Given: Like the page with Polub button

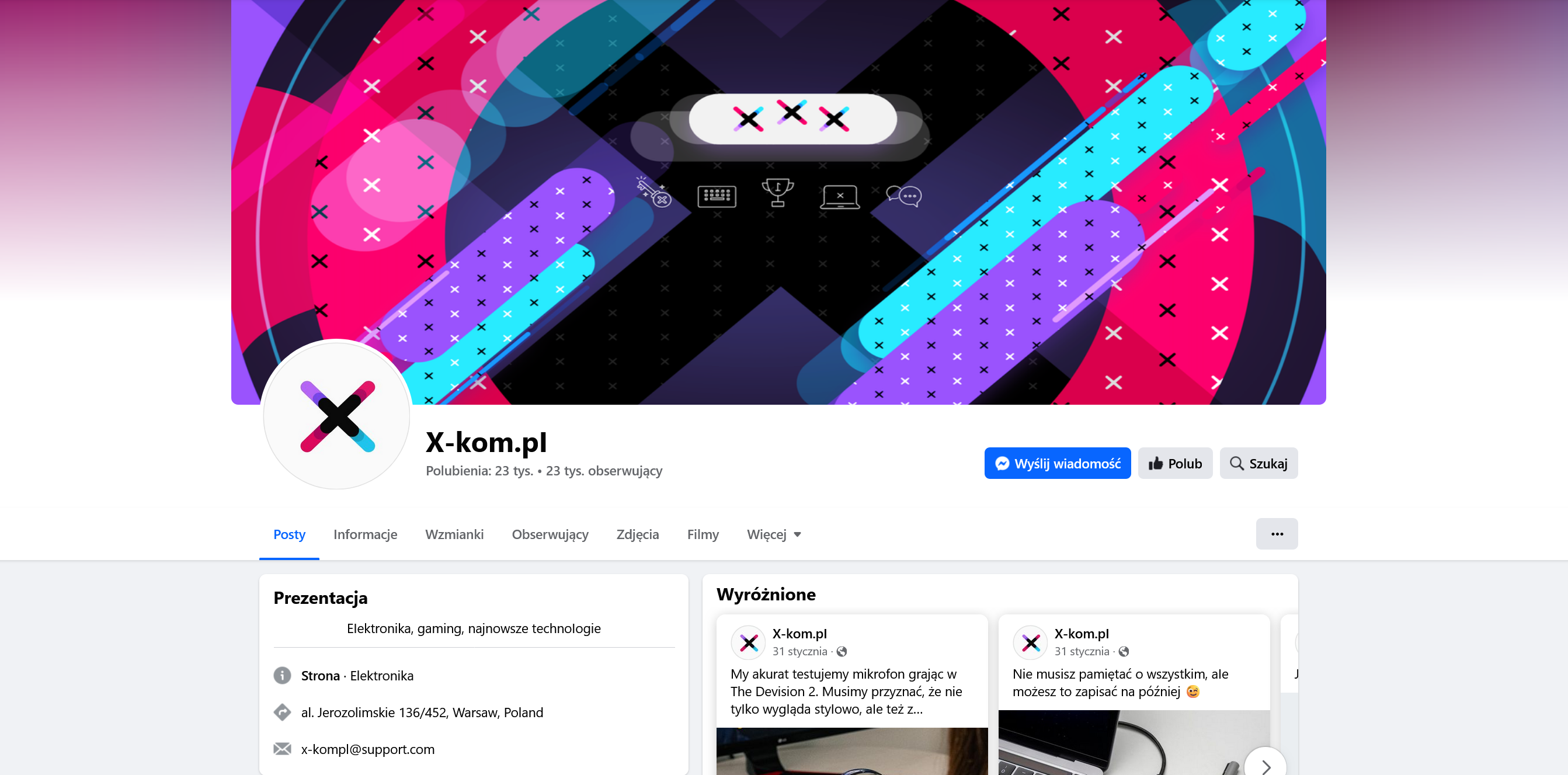Looking at the screenshot, I should pos(1174,463).
